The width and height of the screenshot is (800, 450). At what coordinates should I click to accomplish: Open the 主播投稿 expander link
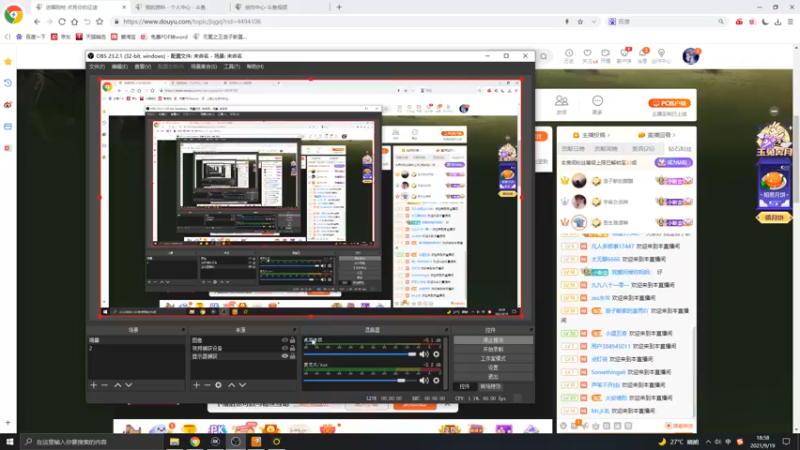[x=591, y=135]
